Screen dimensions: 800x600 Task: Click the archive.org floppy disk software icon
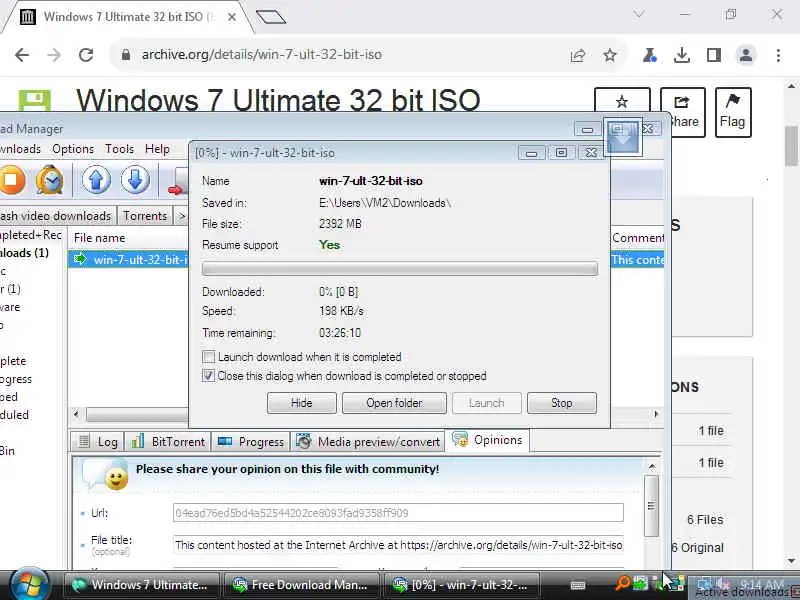pyautogui.click(x=35, y=101)
